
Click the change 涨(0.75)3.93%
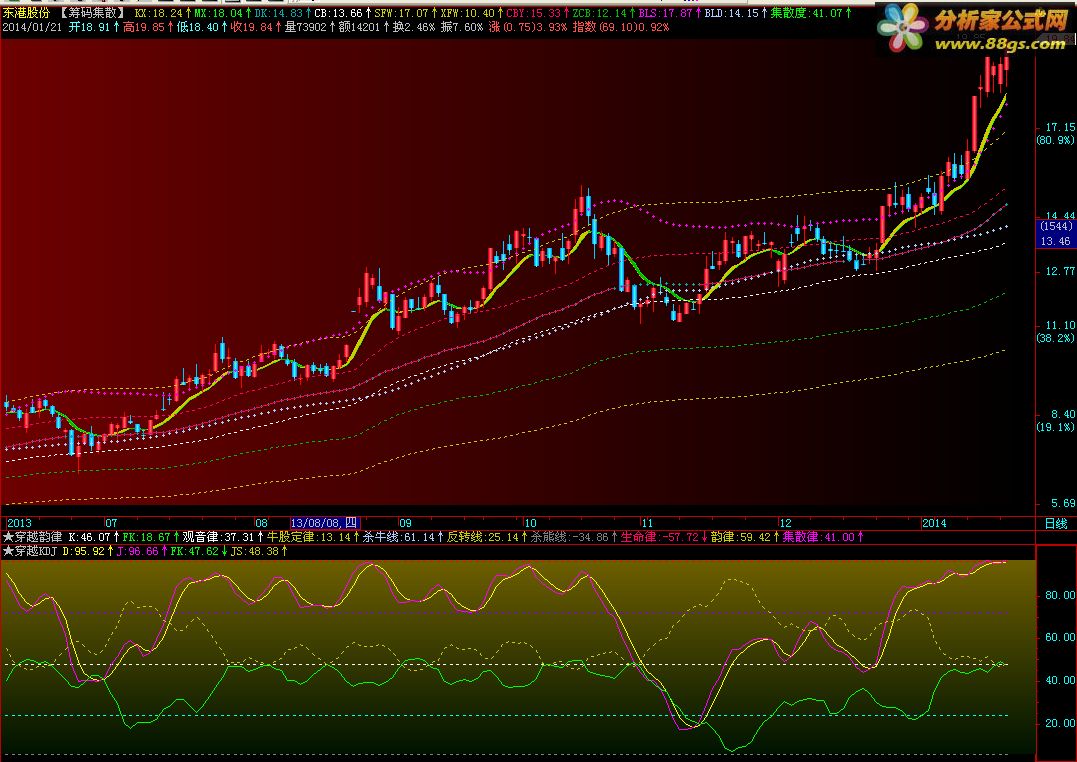528,27
